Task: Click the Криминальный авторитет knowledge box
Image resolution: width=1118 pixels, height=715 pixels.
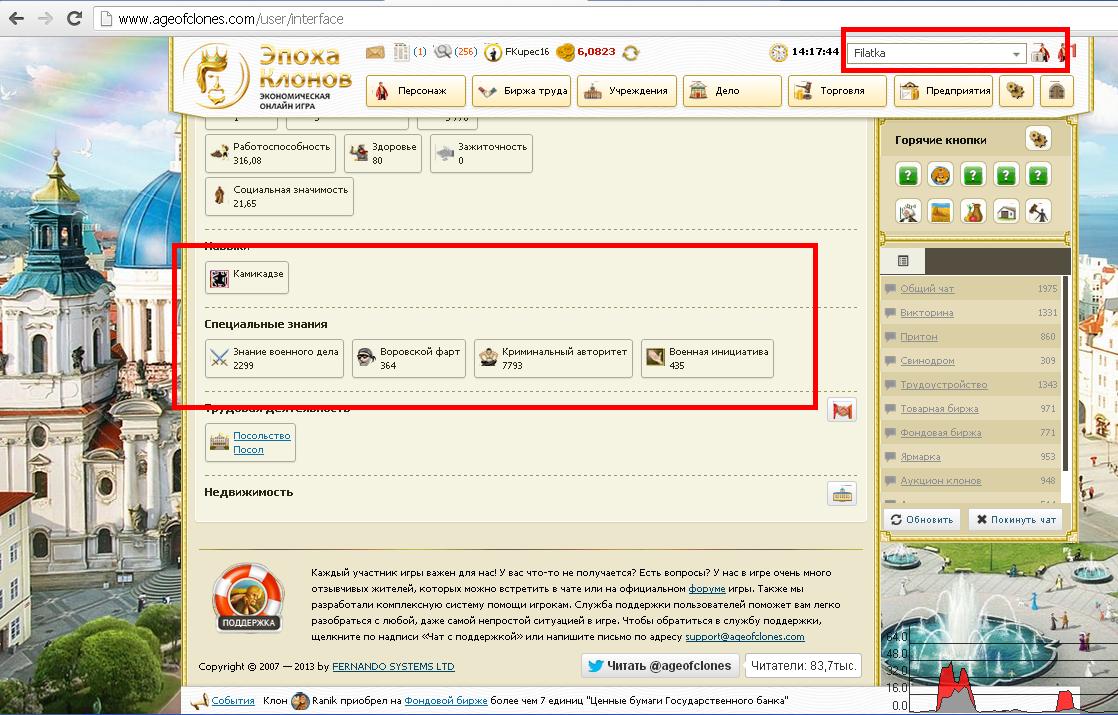Action: (553, 358)
